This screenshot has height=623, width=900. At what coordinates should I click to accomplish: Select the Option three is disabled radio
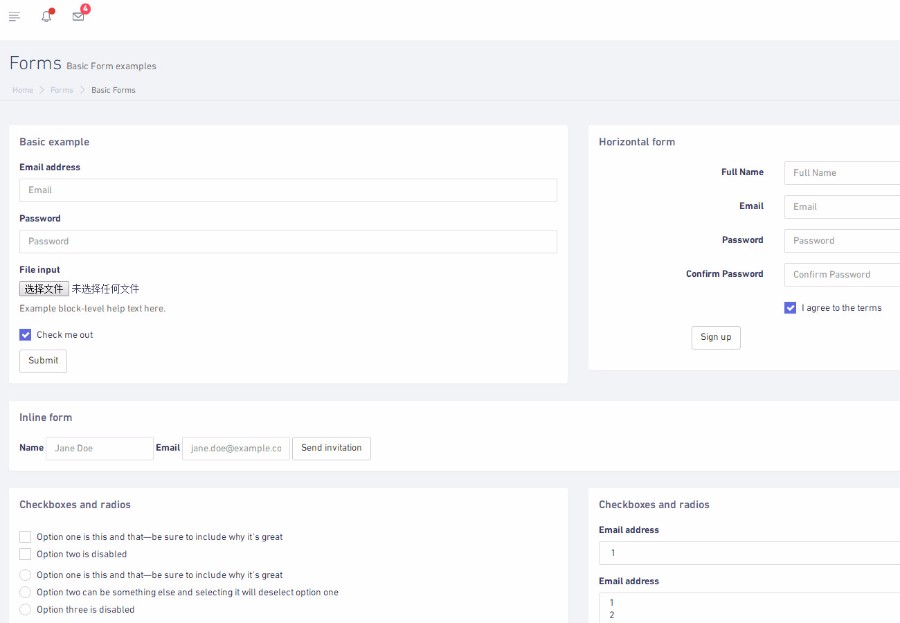click(25, 609)
